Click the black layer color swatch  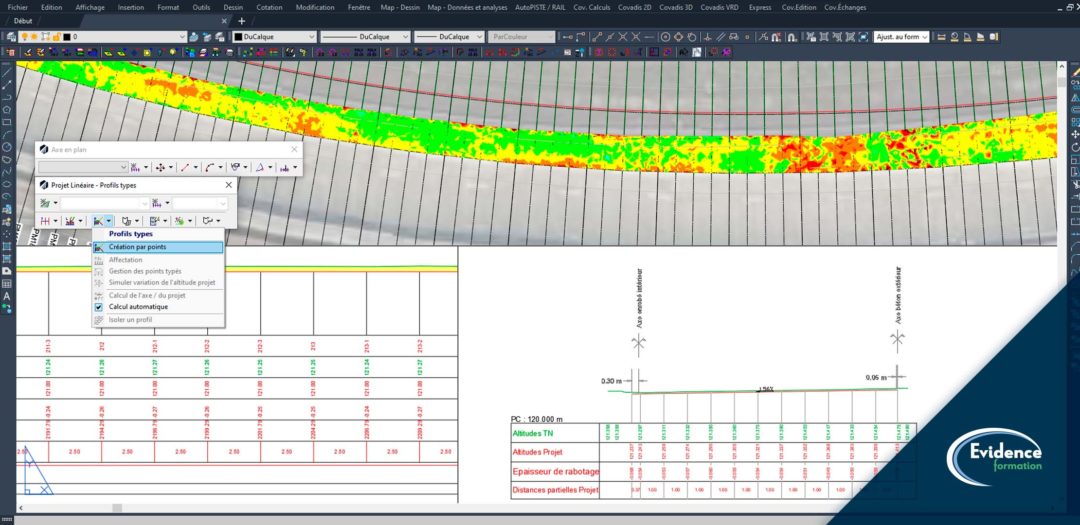click(x=67, y=37)
